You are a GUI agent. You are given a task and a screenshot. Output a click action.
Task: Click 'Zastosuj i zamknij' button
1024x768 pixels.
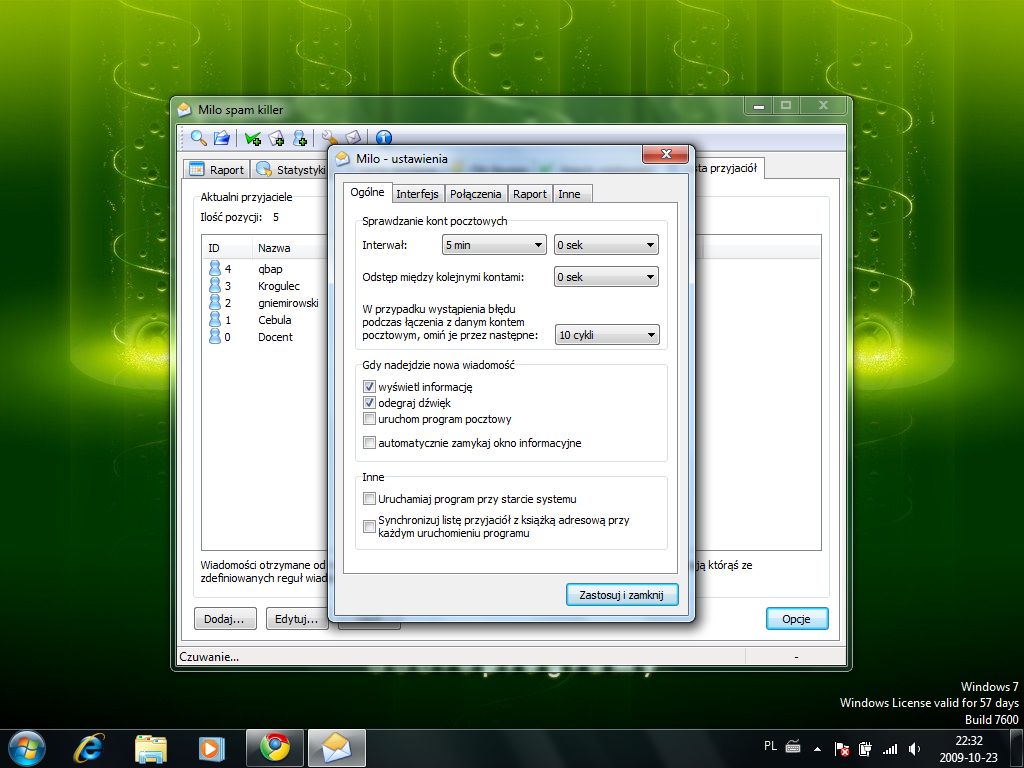coord(622,595)
